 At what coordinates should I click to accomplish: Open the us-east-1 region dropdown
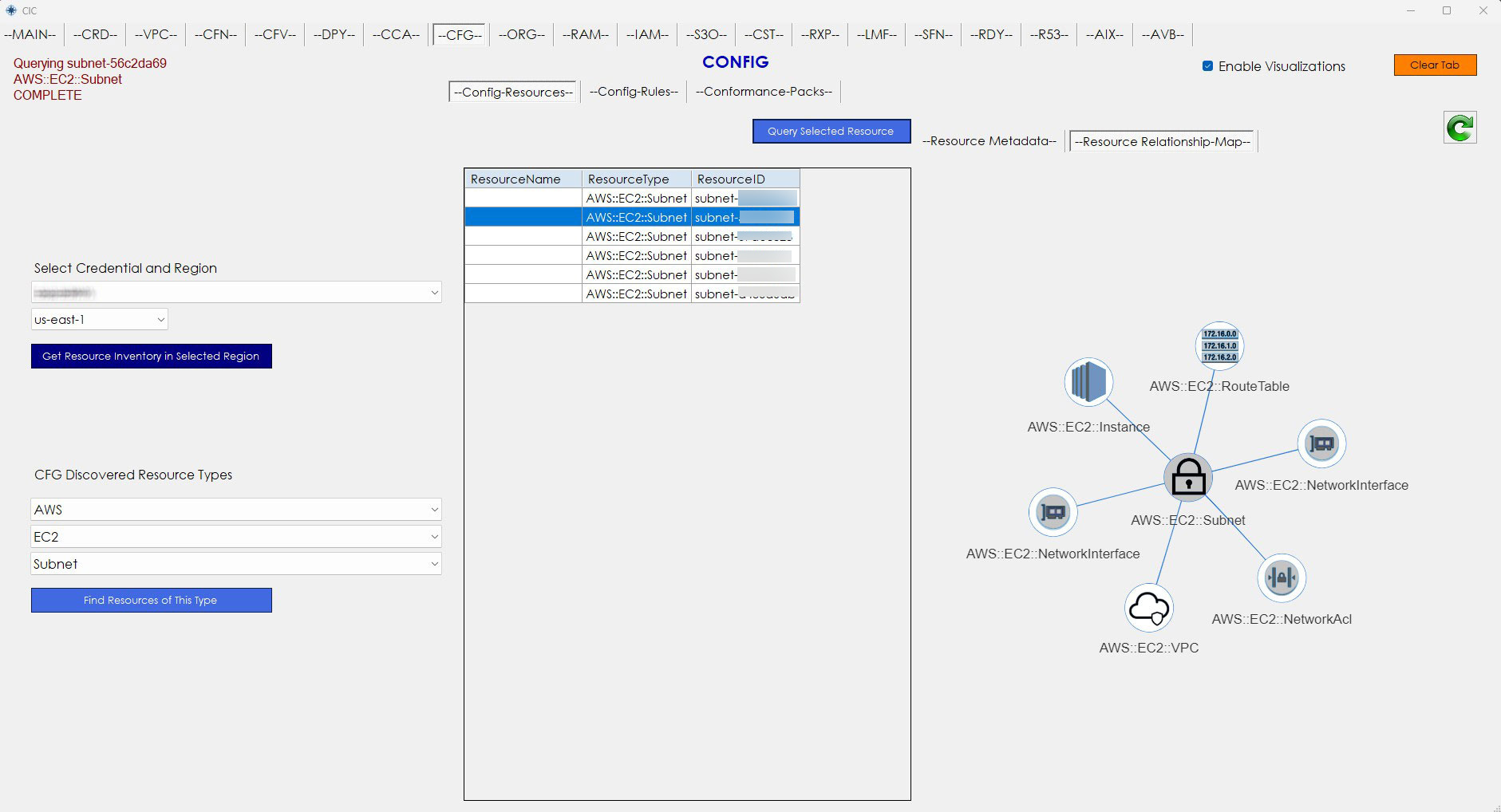(x=100, y=320)
